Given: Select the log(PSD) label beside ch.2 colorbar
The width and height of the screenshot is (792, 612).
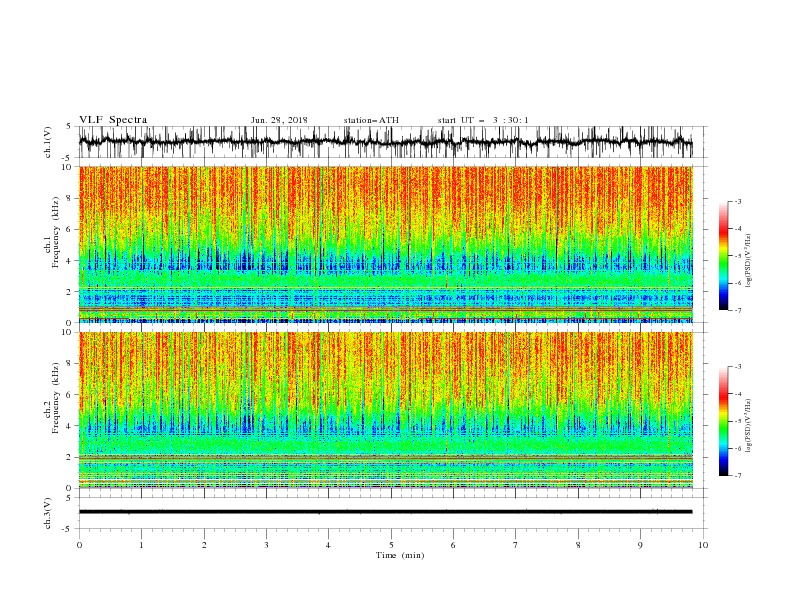Looking at the screenshot, I should (748, 425).
